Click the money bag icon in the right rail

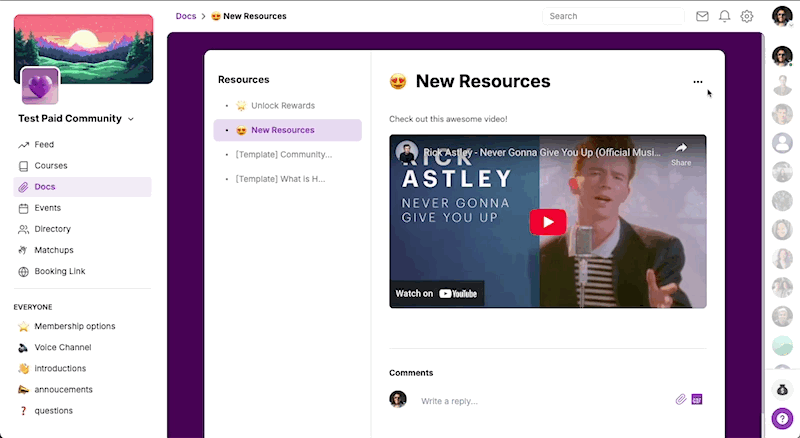782,391
